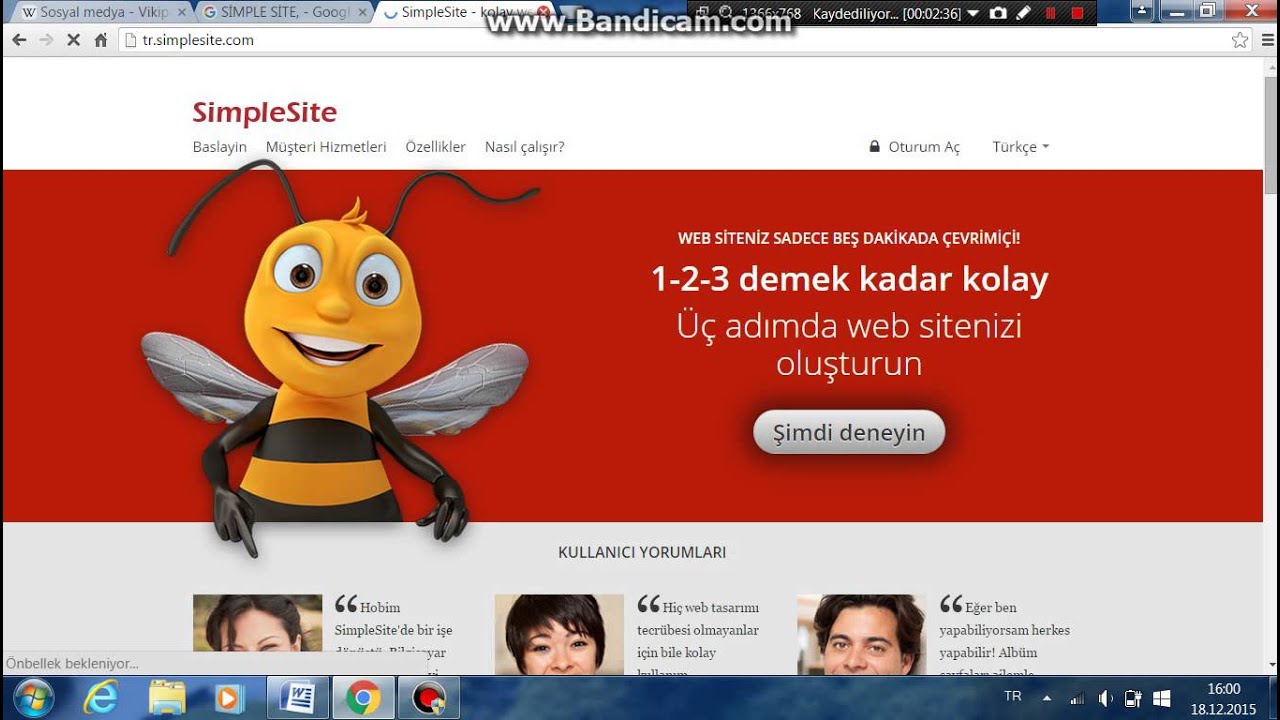The width and height of the screenshot is (1280, 720).
Task: Open File Explorer from the taskbar
Action: click(x=167, y=697)
